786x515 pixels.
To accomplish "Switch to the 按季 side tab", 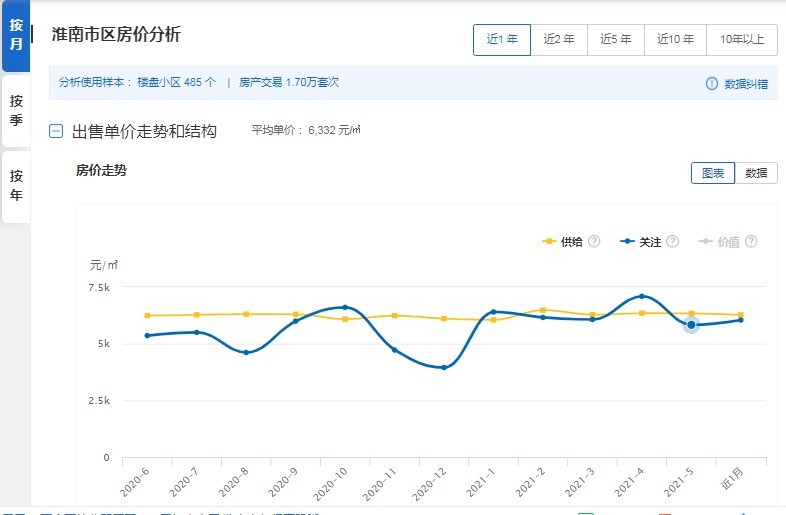I will (16, 111).
